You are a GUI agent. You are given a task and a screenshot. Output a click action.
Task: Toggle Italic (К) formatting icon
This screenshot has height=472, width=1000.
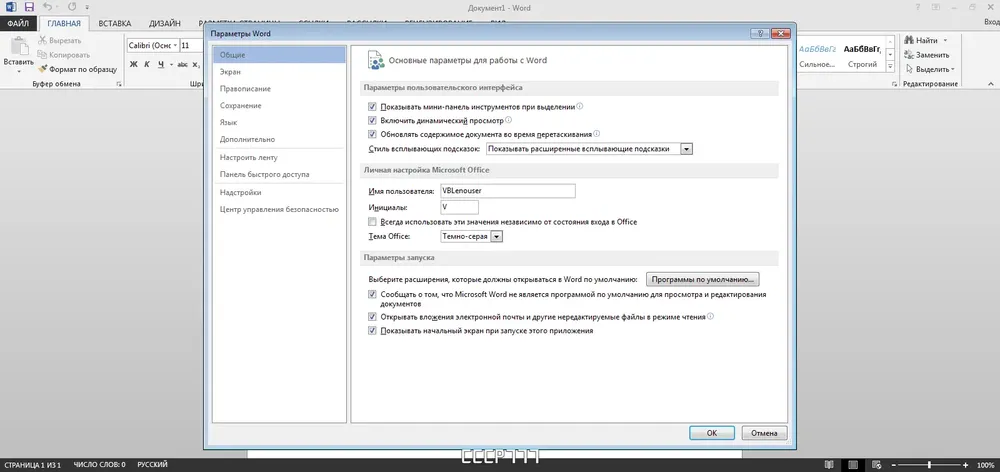(x=147, y=64)
